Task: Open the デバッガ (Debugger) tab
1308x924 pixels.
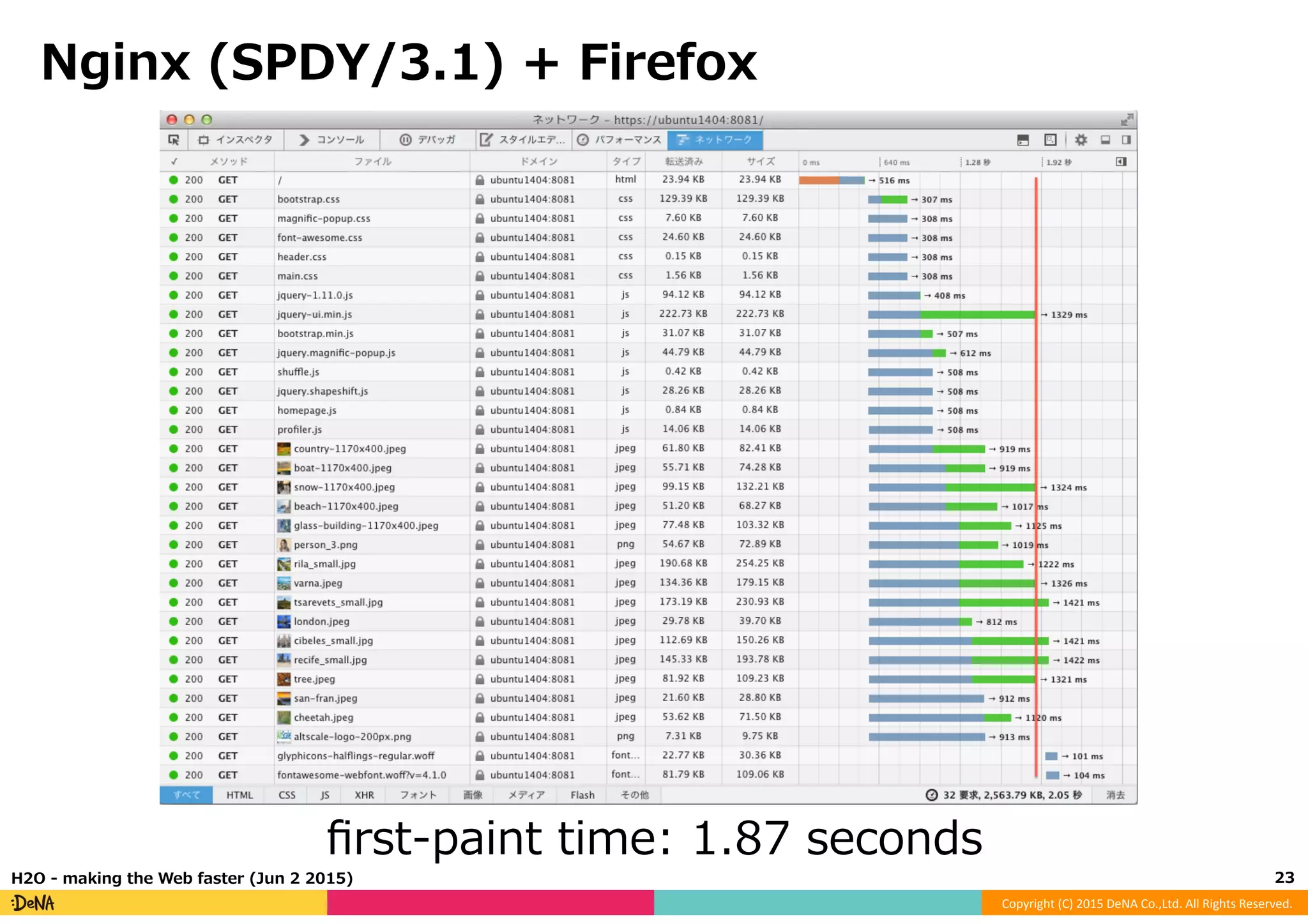Action: coord(427,140)
